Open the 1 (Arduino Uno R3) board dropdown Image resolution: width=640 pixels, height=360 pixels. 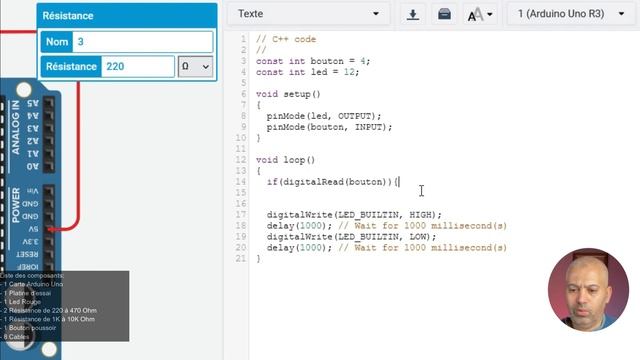pyautogui.click(x=571, y=14)
